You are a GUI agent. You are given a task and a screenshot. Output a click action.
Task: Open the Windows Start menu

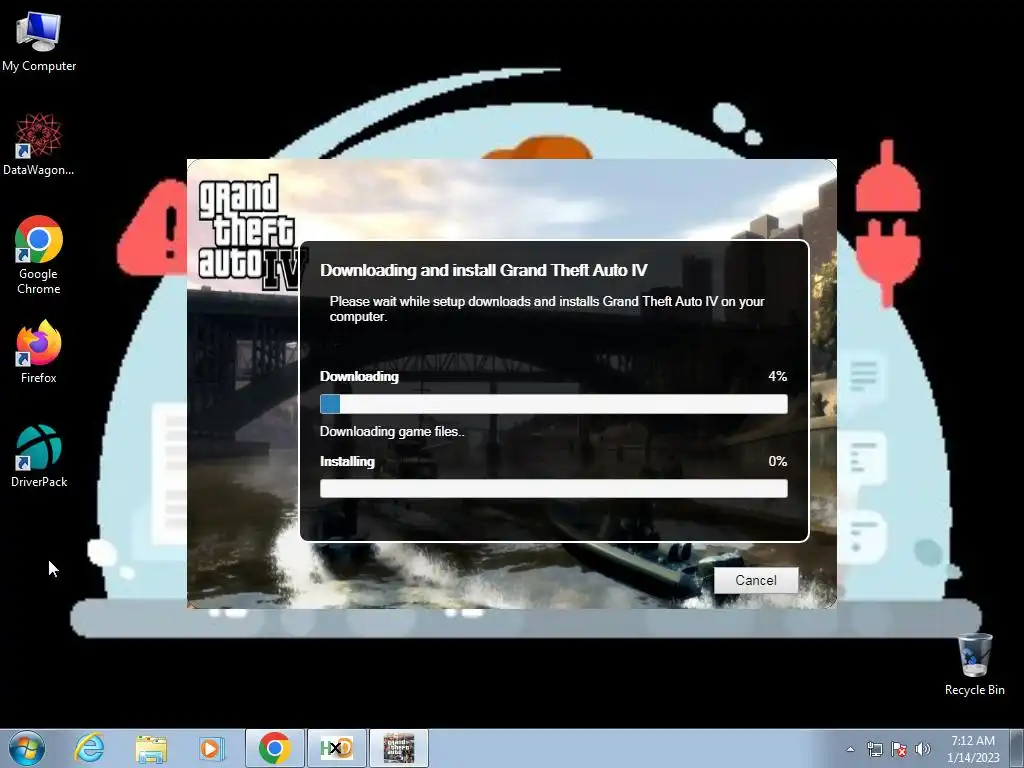point(27,748)
